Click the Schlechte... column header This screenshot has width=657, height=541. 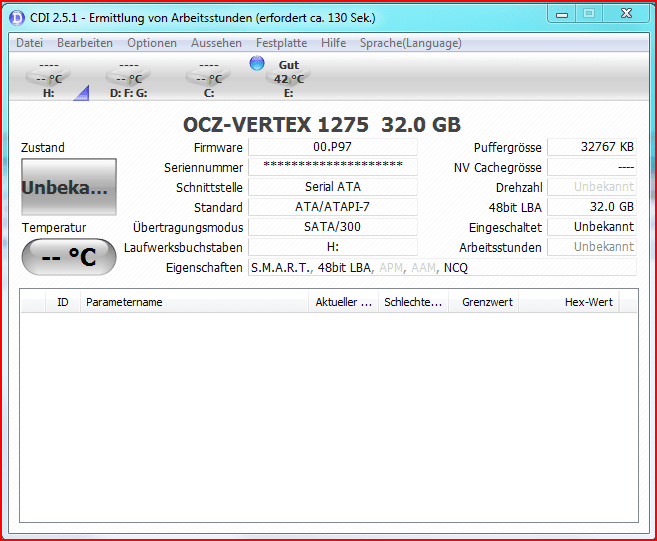click(414, 302)
